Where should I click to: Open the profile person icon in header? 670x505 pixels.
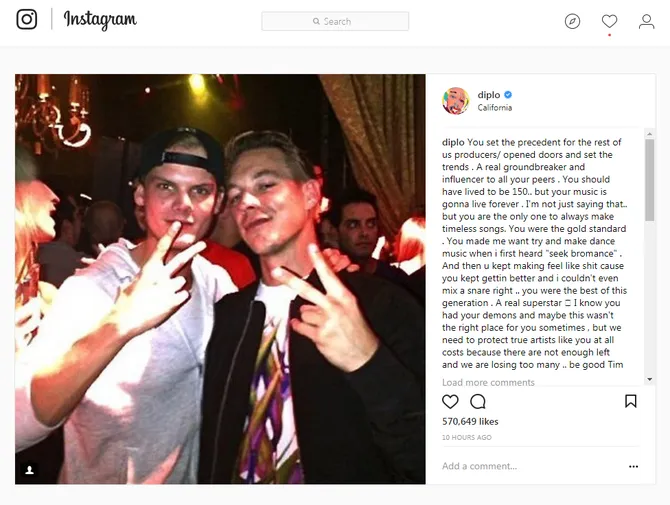pyautogui.click(x=646, y=21)
